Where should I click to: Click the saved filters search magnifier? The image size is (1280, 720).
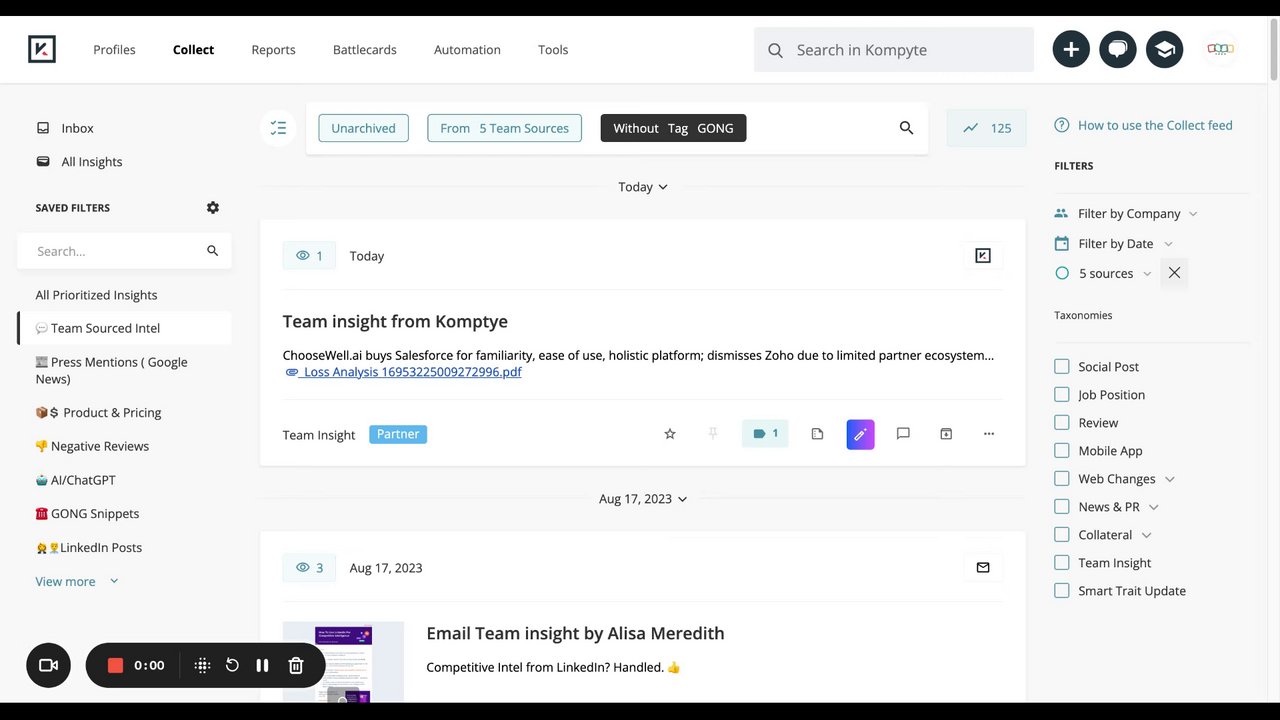(x=212, y=251)
